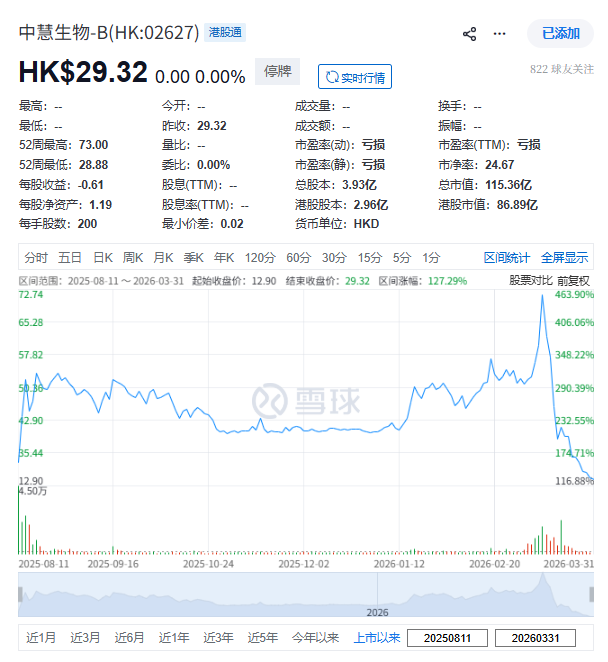Image resolution: width=608 pixels, height=662 pixels.
Task: Switch to the 5分 chart tab
Action: tap(402, 257)
